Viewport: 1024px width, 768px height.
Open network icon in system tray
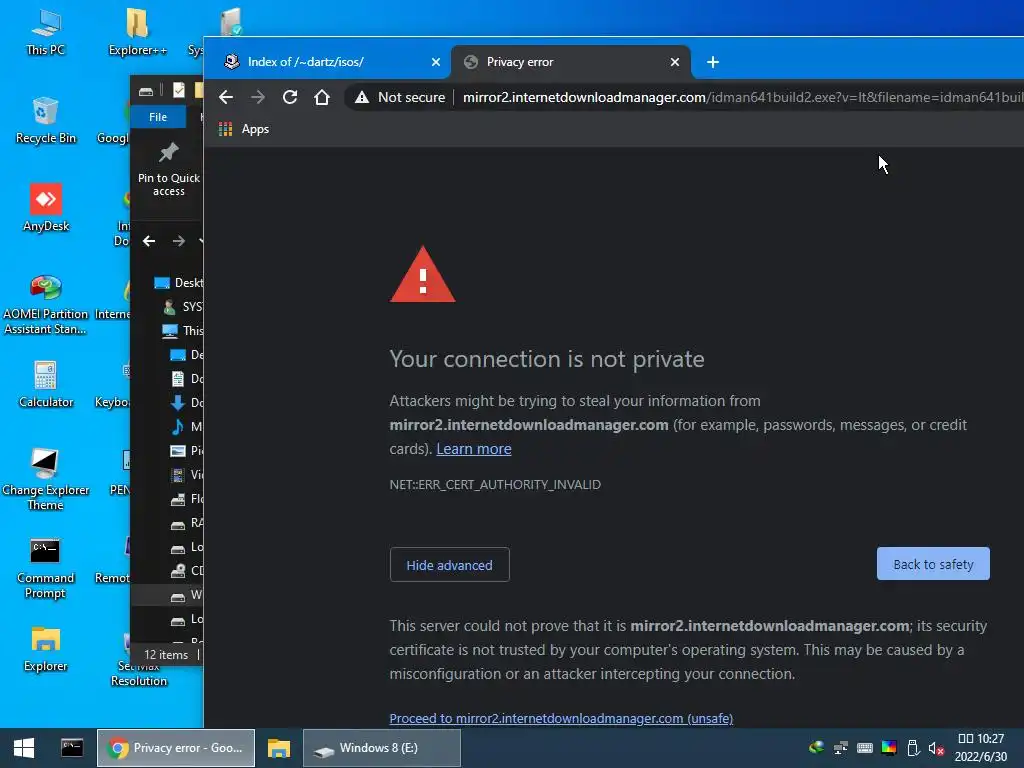pyautogui.click(x=840, y=748)
